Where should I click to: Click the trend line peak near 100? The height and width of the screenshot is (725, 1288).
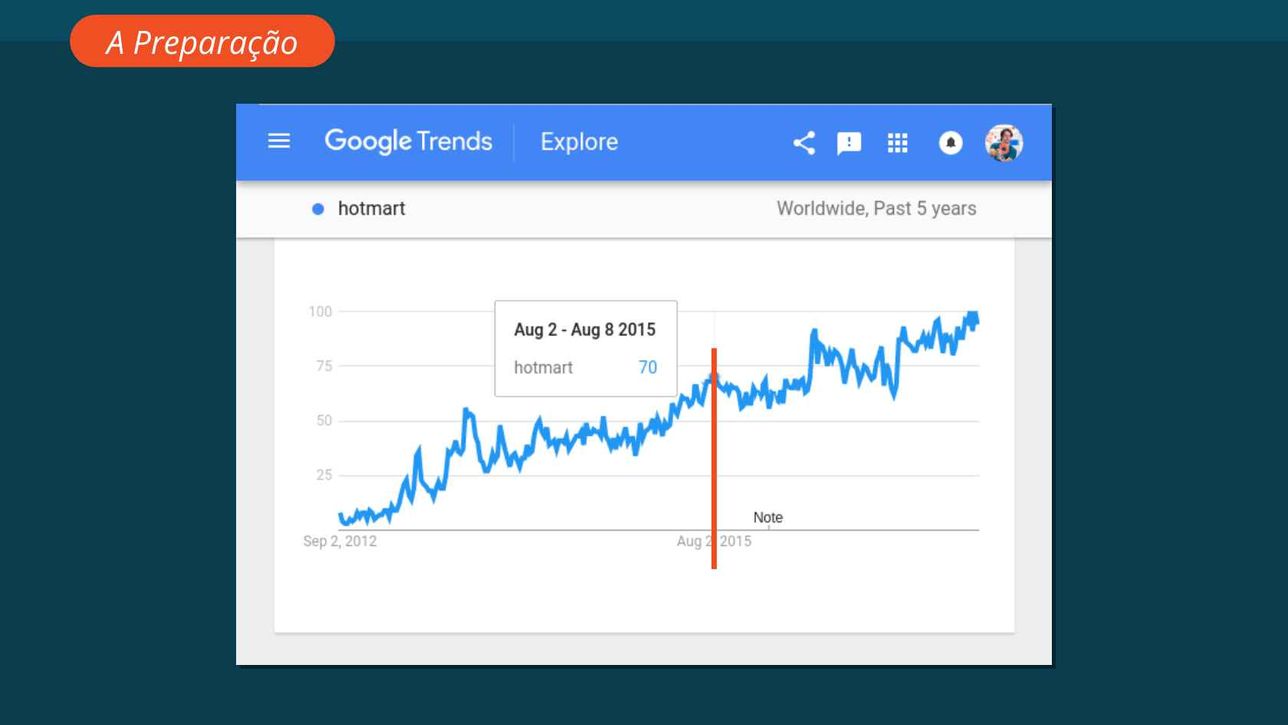tap(972, 318)
